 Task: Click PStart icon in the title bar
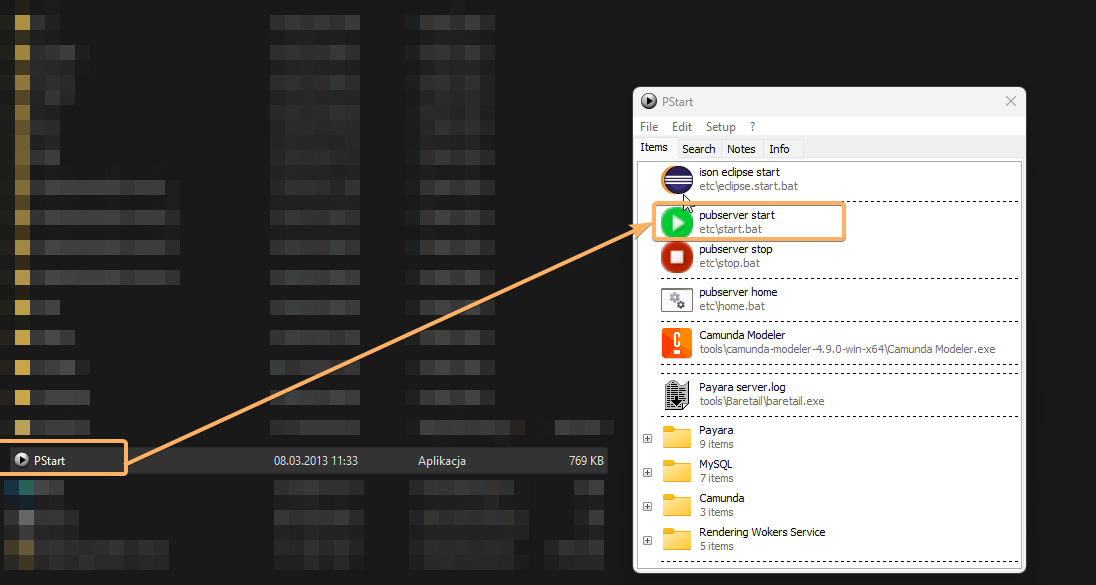[649, 102]
